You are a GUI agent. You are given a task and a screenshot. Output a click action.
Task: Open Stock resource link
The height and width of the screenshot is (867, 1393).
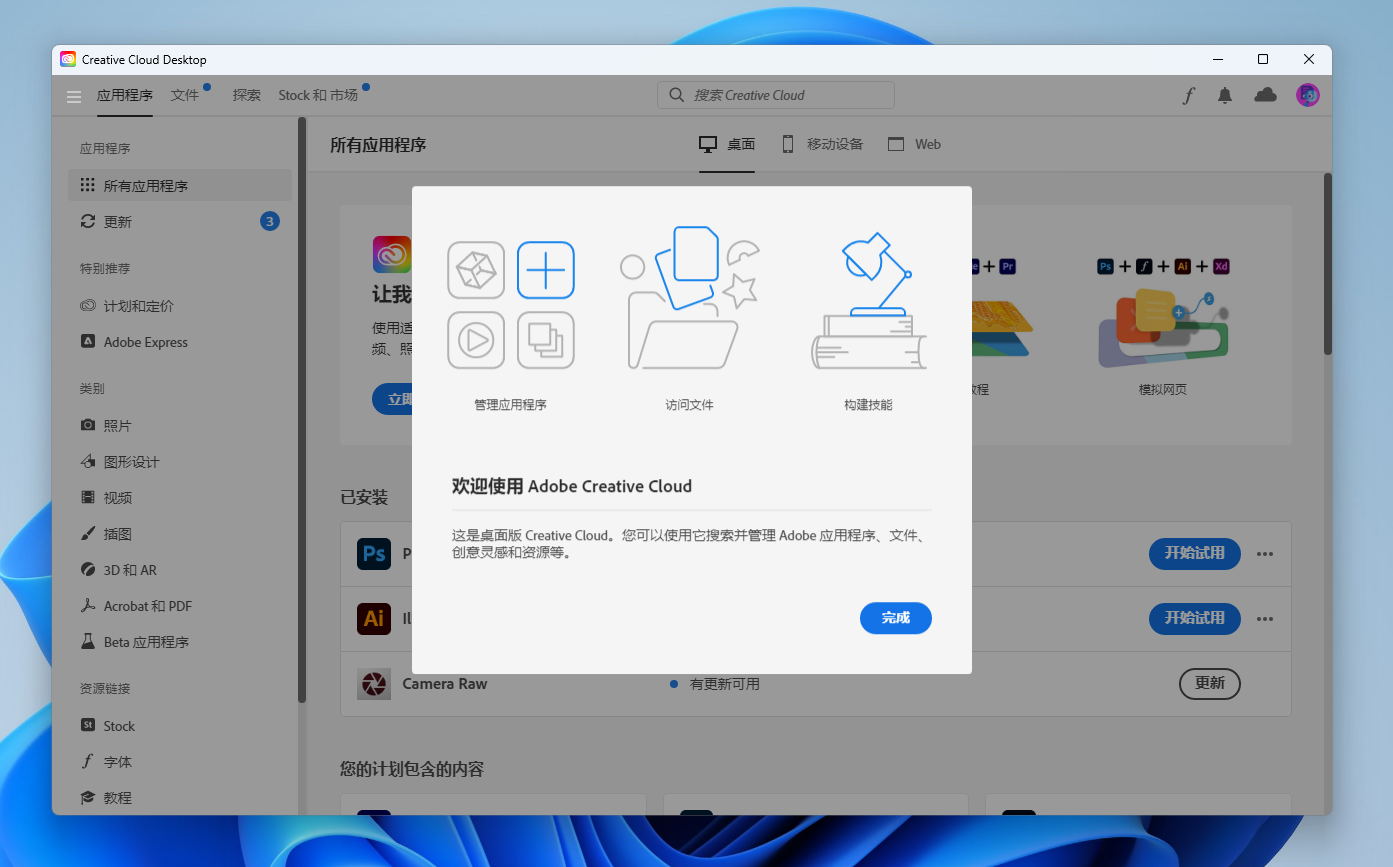(x=180, y=726)
